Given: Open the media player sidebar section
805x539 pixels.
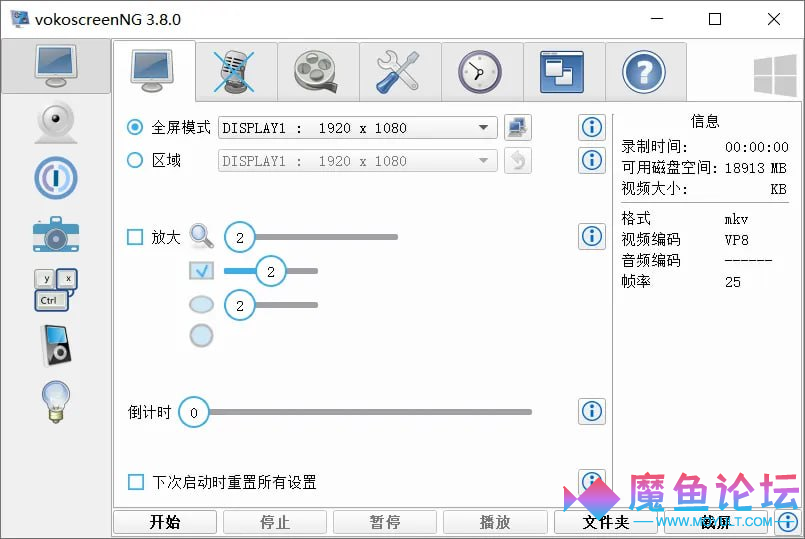Looking at the screenshot, I should 56,345.
